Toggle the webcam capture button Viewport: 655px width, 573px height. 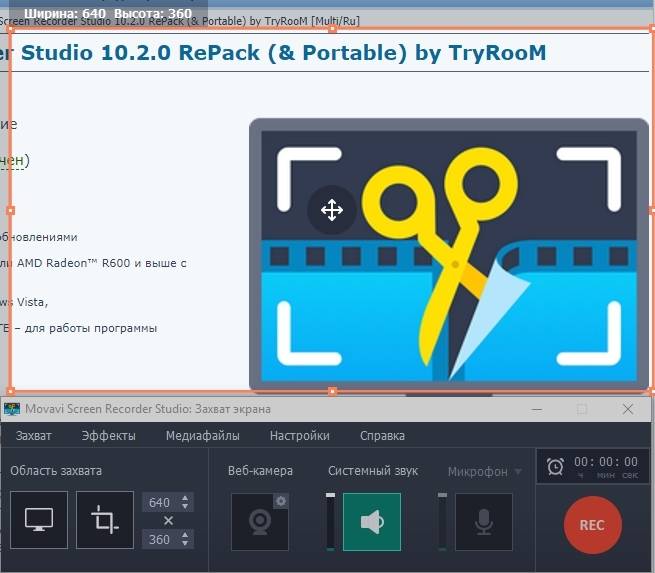click(x=260, y=522)
